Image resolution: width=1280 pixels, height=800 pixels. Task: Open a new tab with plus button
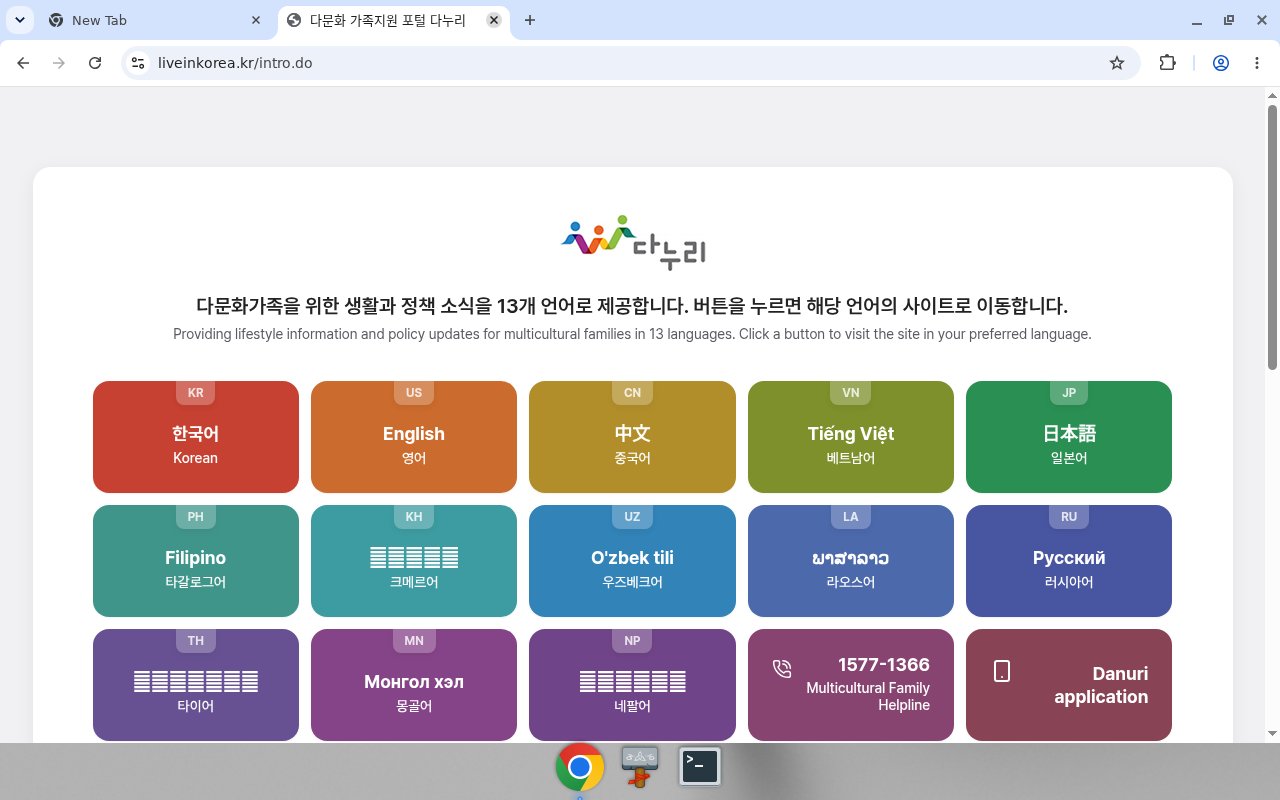[530, 20]
